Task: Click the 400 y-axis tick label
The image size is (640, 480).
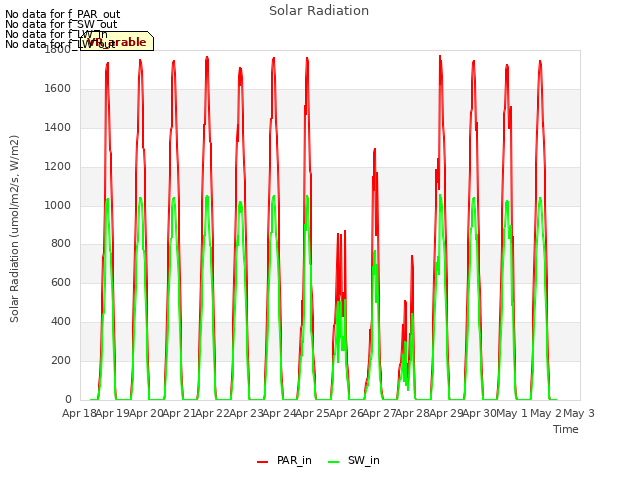Action: [61, 322]
